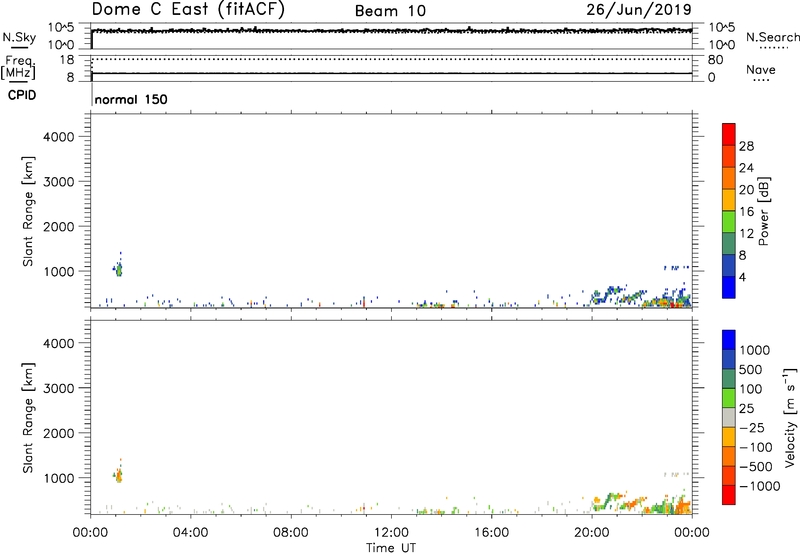Click the 'Slant Range [km]' label of the power panel
This screenshot has width=800, height=554.
point(28,211)
